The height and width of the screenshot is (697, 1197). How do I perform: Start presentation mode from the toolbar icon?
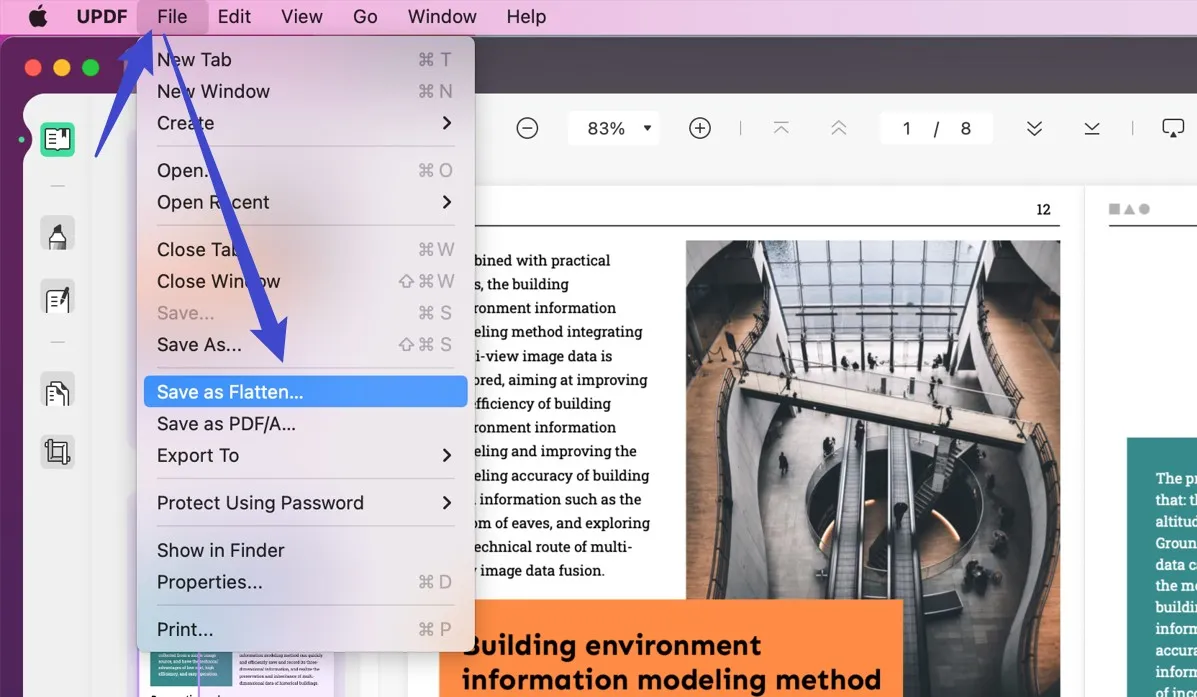click(x=1172, y=128)
